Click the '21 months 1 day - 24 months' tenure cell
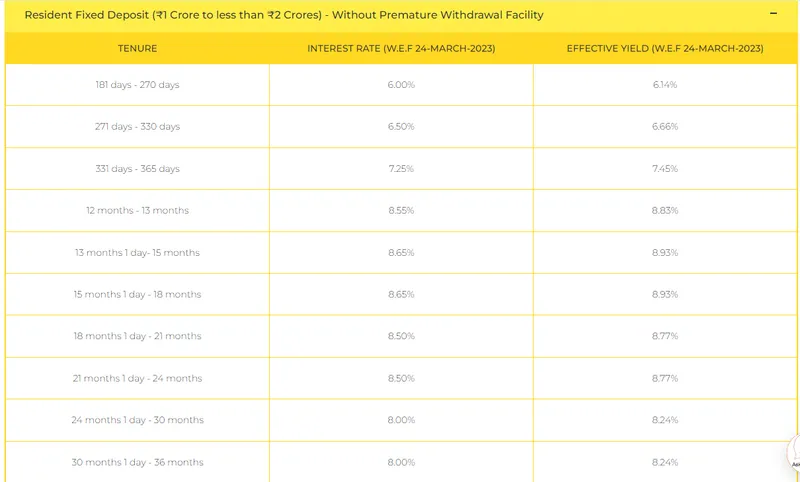 [x=137, y=378]
